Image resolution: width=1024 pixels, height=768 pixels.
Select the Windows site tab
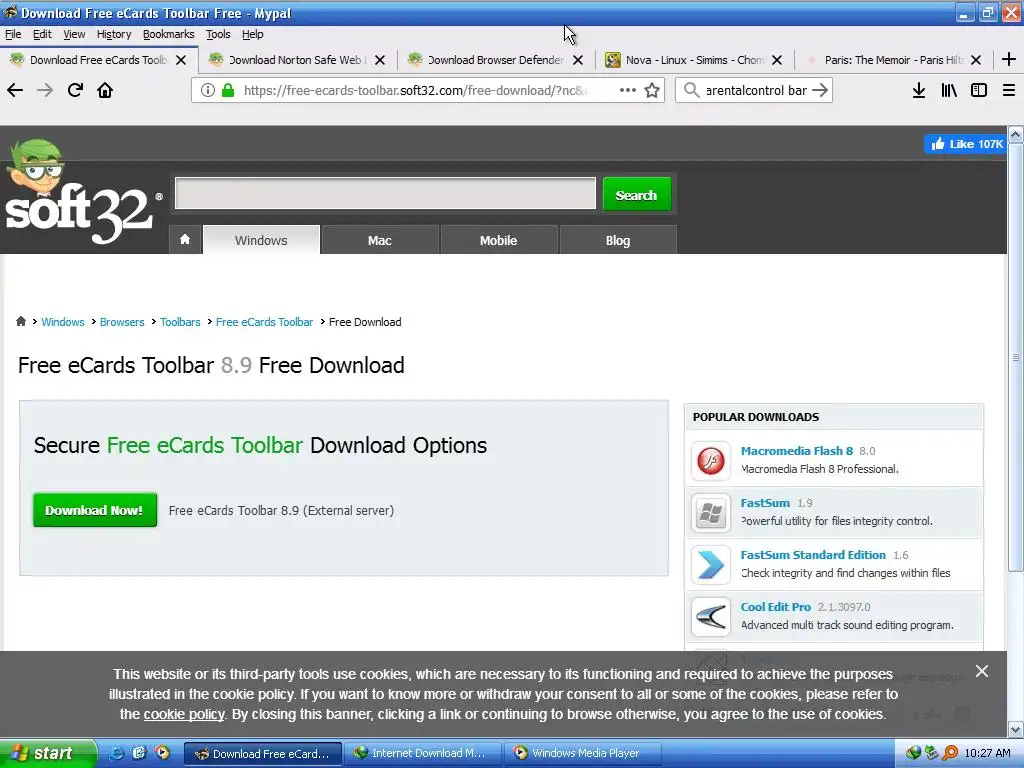coord(261,240)
